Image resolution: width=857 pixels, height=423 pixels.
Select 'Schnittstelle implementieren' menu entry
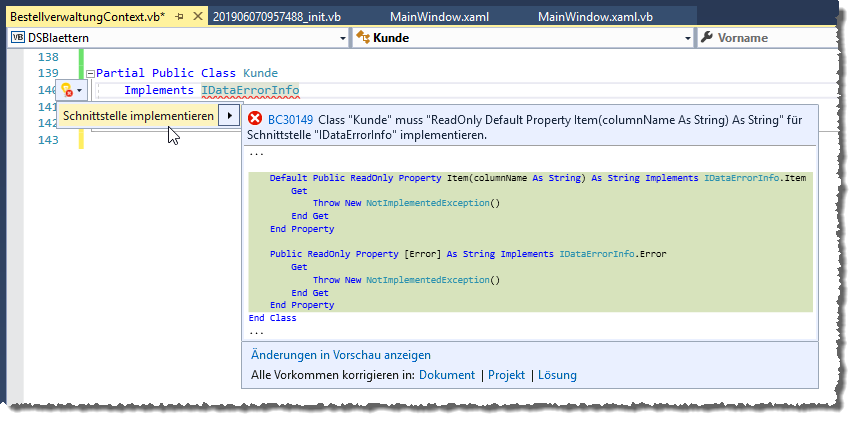138,116
